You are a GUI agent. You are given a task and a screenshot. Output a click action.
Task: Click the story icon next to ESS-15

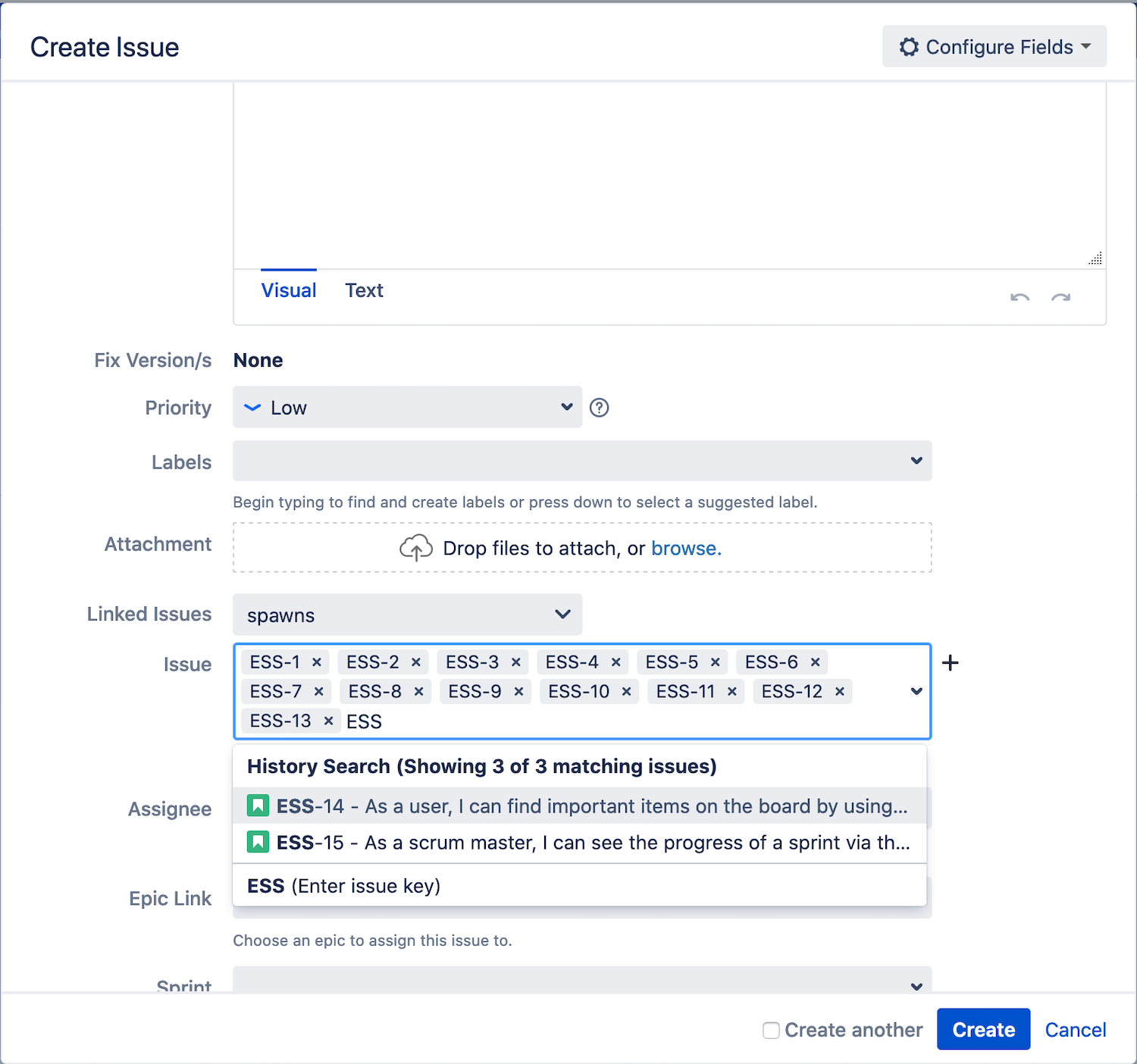pos(258,842)
